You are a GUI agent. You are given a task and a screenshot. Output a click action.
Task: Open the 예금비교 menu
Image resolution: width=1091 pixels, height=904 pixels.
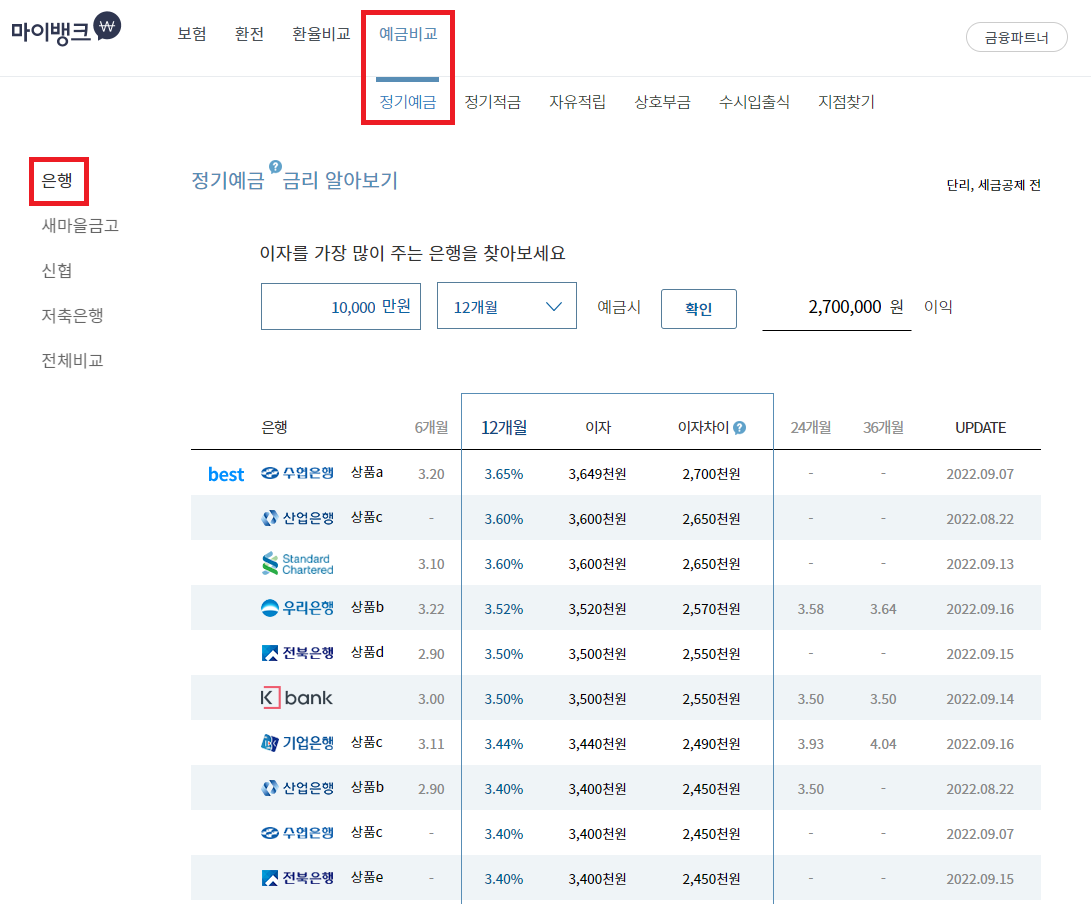point(408,34)
